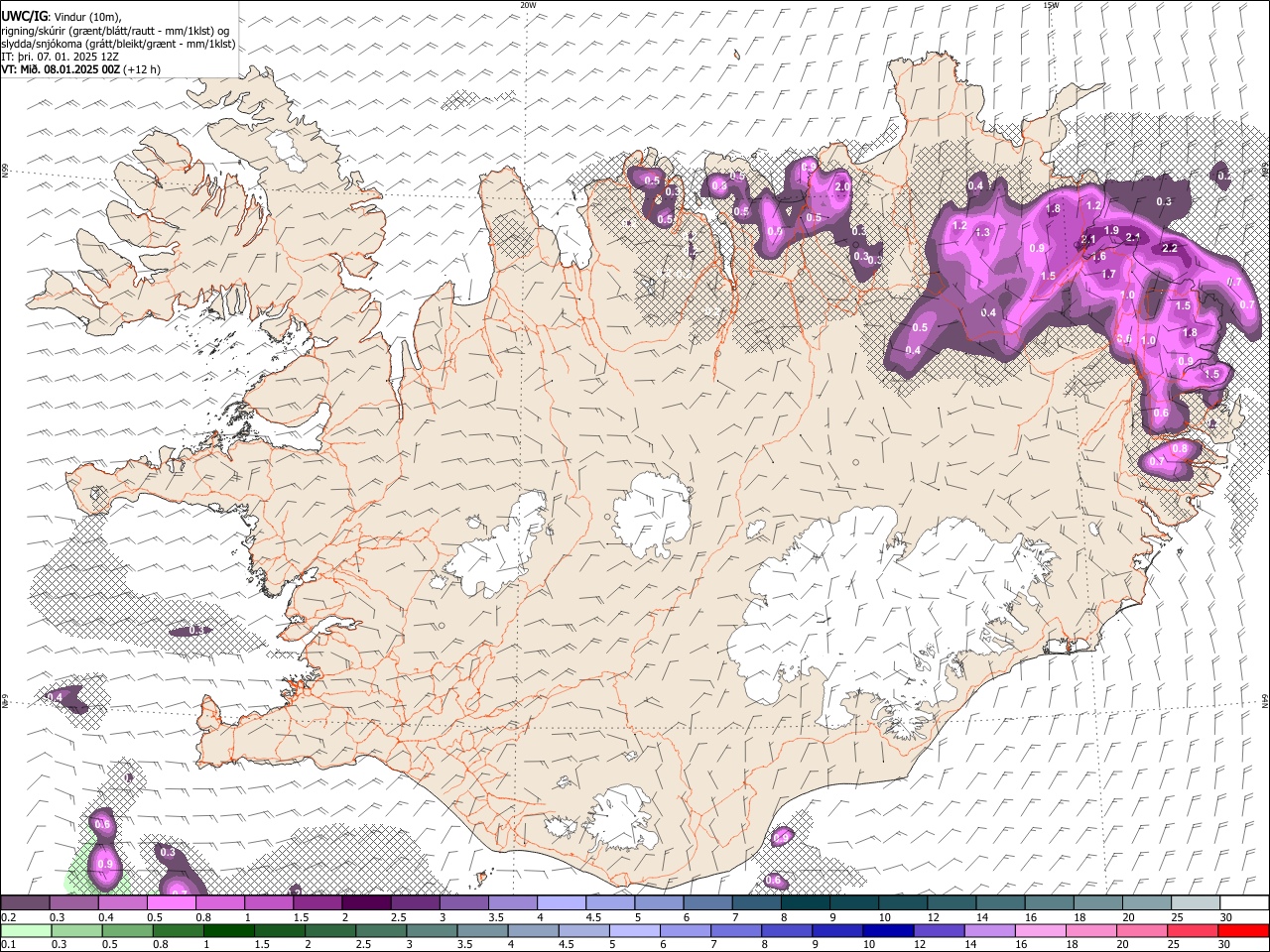Click the darkest purple 2 swatch in upper legend

click(366, 902)
